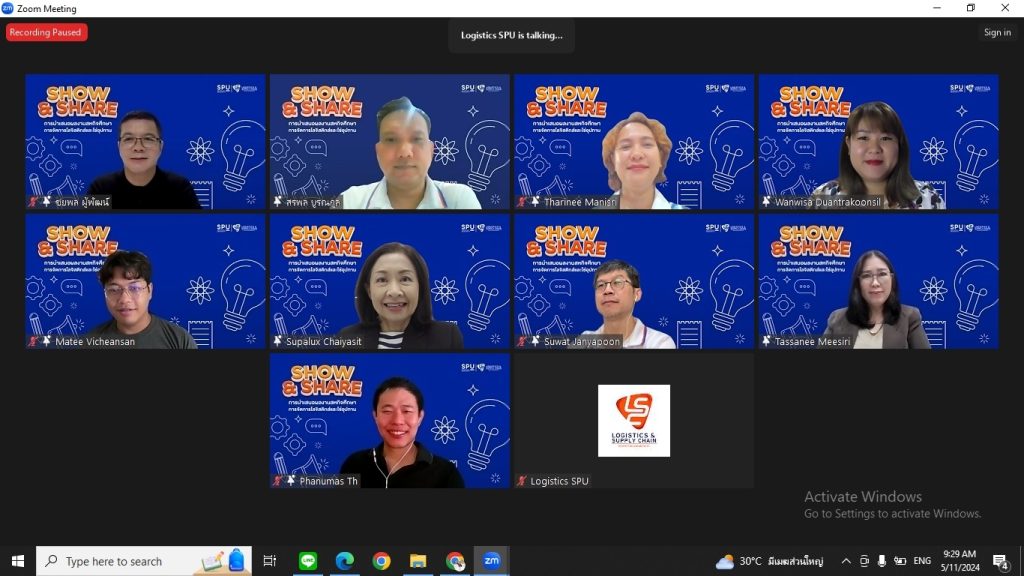Image resolution: width=1024 pixels, height=576 pixels.
Task: Click the Supalux Chaiyasit name label
Action: pyautogui.click(x=323, y=342)
